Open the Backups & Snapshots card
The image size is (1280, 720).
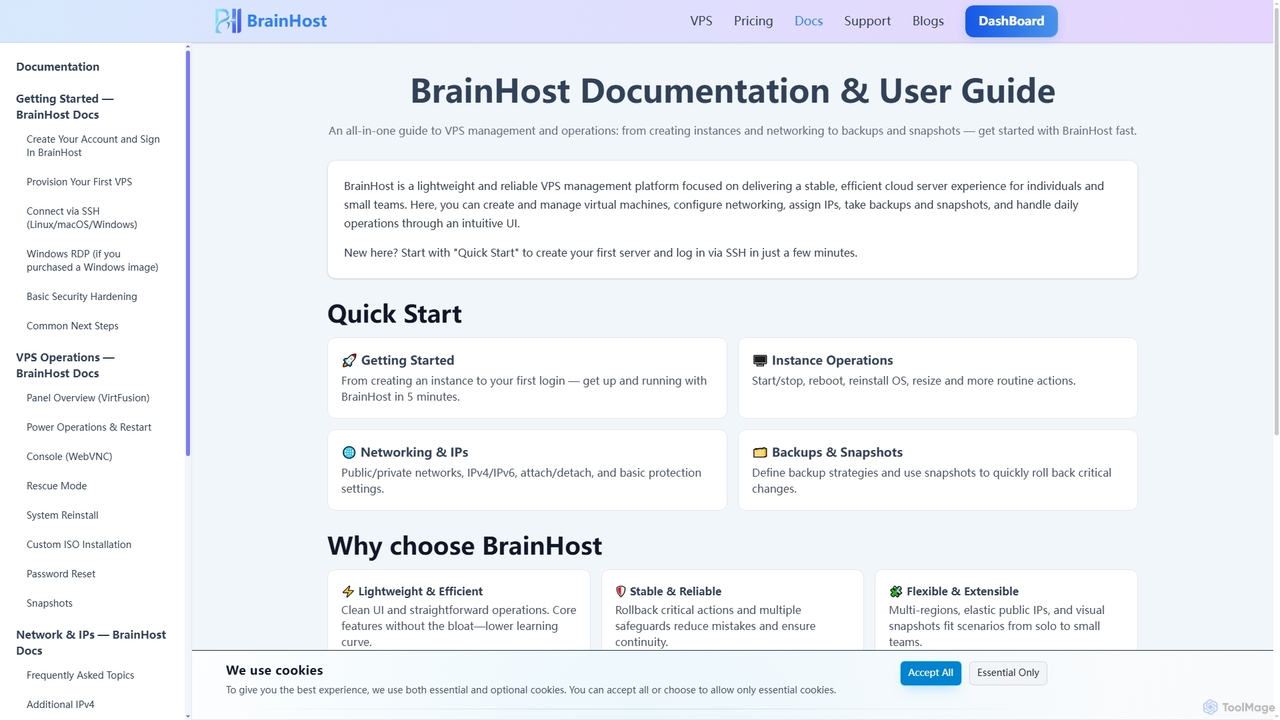click(937, 470)
